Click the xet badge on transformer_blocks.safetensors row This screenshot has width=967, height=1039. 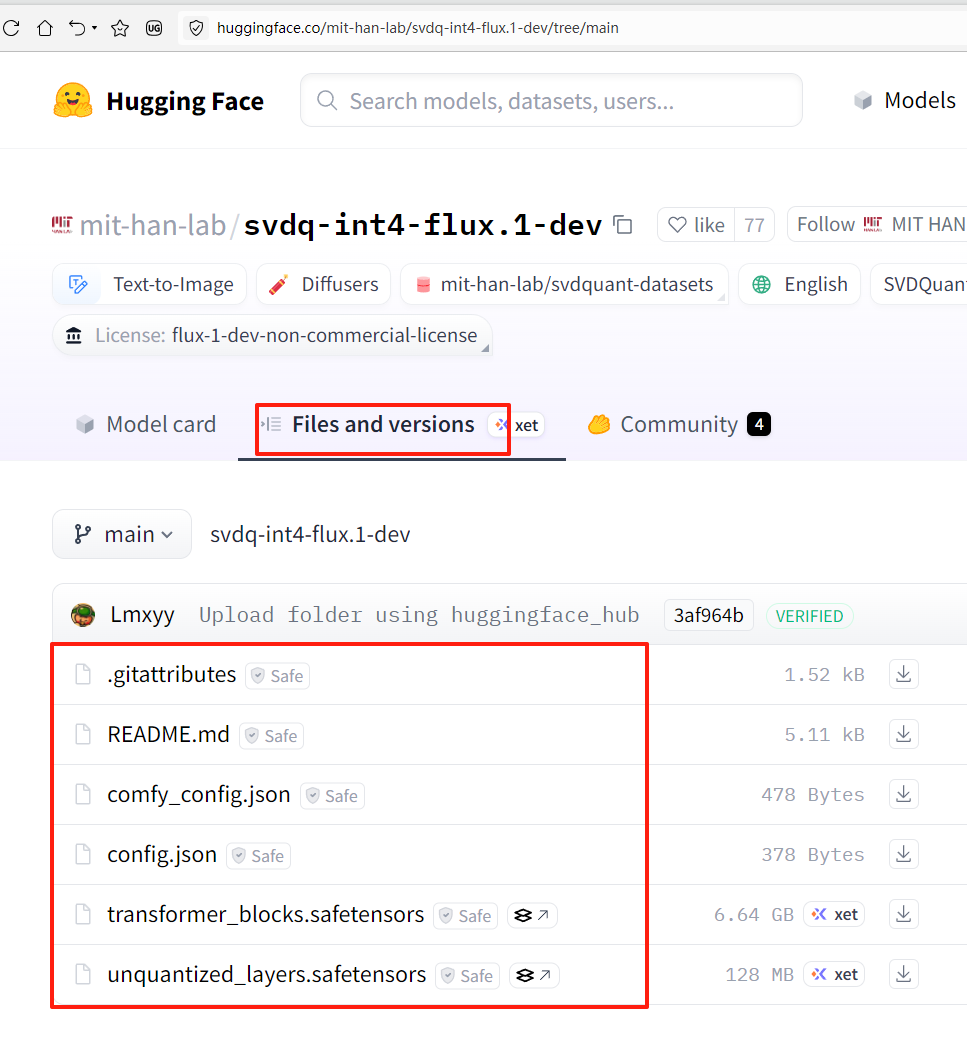[x=834, y=914]
